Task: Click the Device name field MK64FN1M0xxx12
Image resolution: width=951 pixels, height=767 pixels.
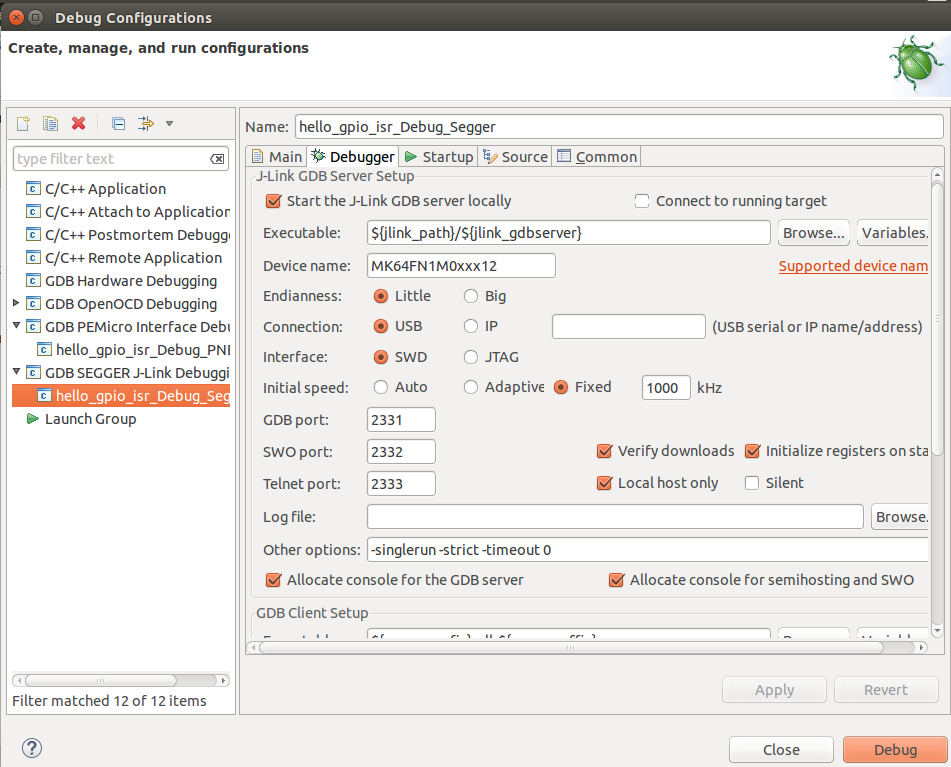Action: 461,266
